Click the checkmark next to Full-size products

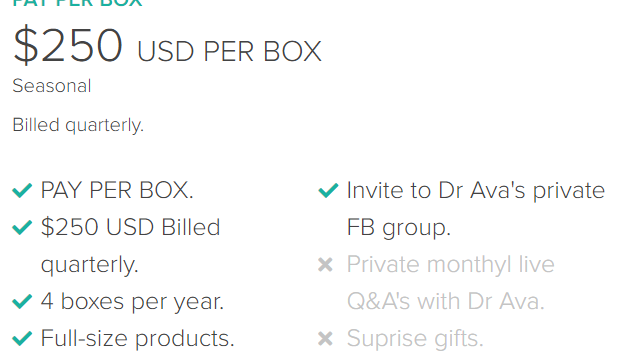22,339
